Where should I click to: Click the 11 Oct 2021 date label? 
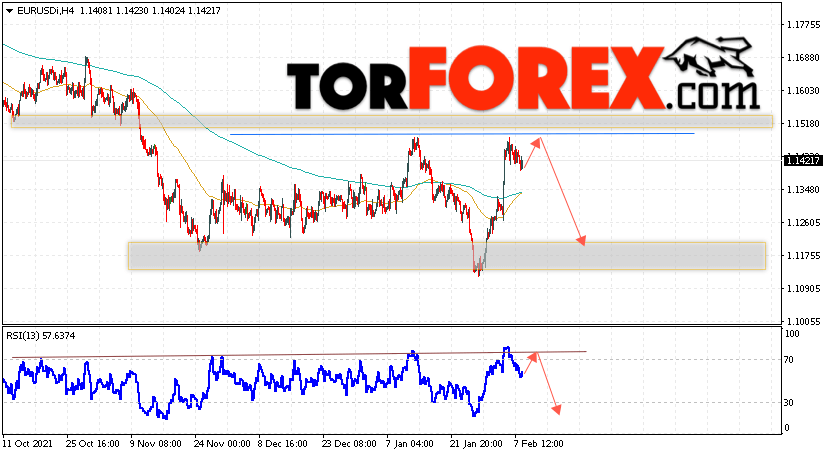tap(28, 443)
